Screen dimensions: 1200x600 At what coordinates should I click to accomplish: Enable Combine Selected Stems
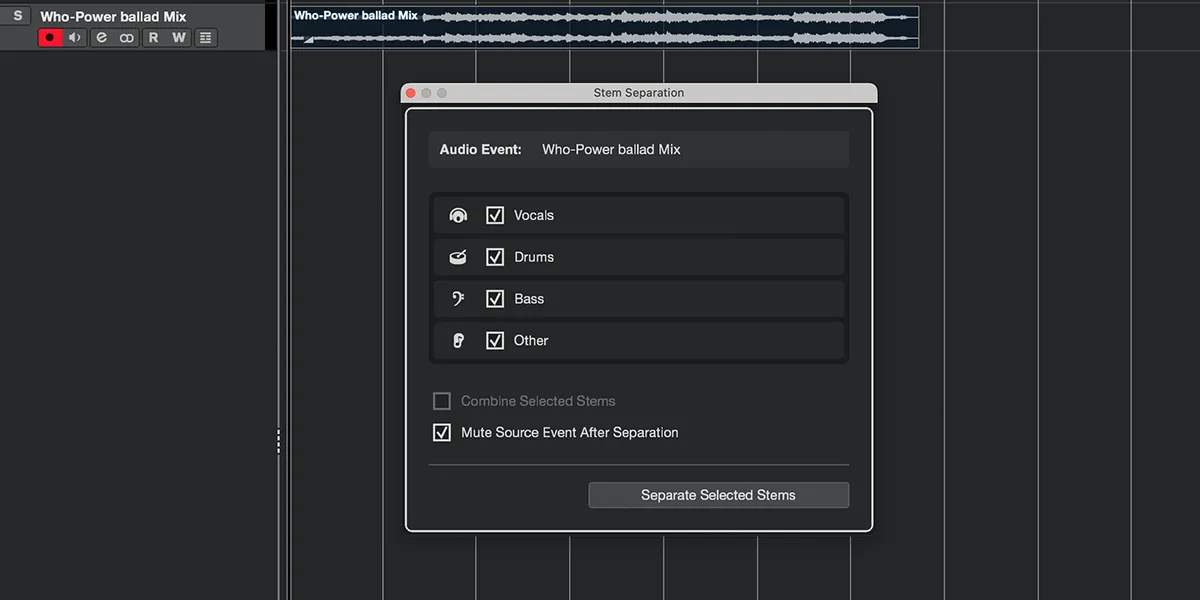point(442,400)
